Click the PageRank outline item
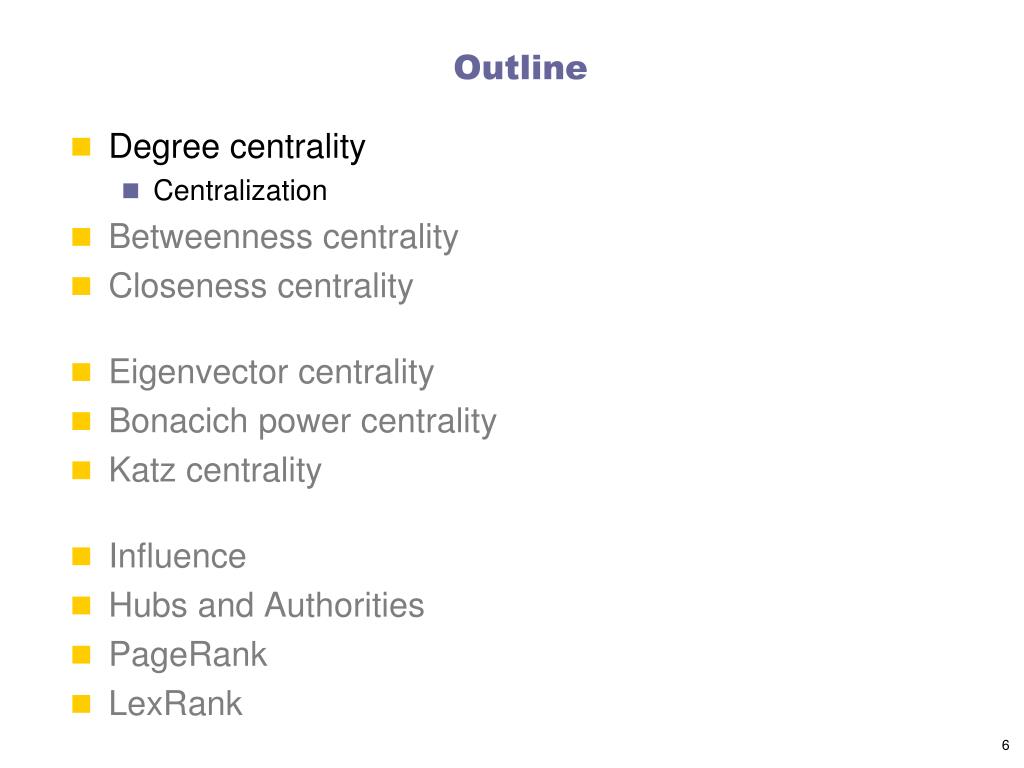1024x768 pixels. click(188, 655)
